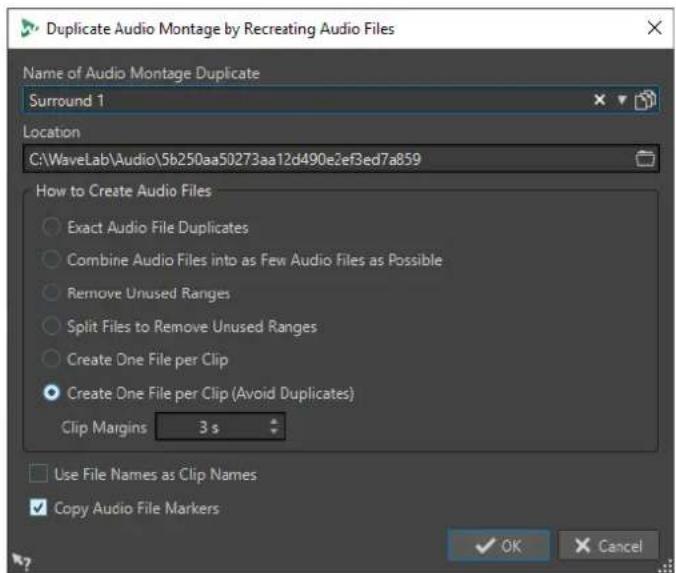This screenshot has height=573, width=676.
Task: Close the Duplicate Audio Montage dialog
Action: click(654, 28)
